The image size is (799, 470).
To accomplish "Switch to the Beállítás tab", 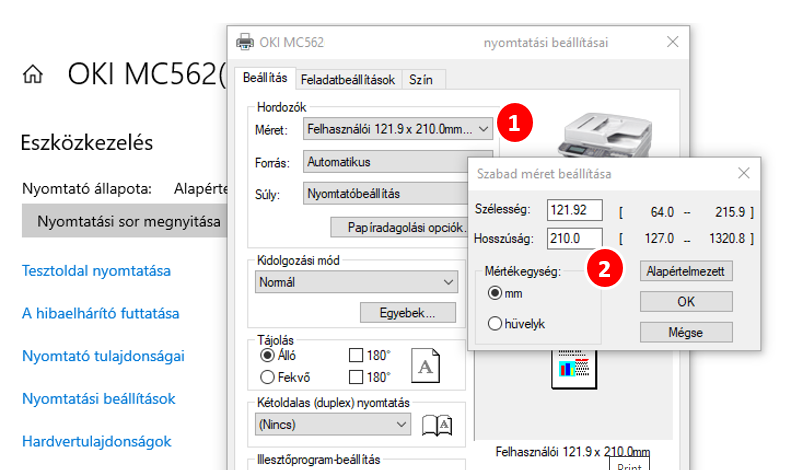I will pos(265,78).
